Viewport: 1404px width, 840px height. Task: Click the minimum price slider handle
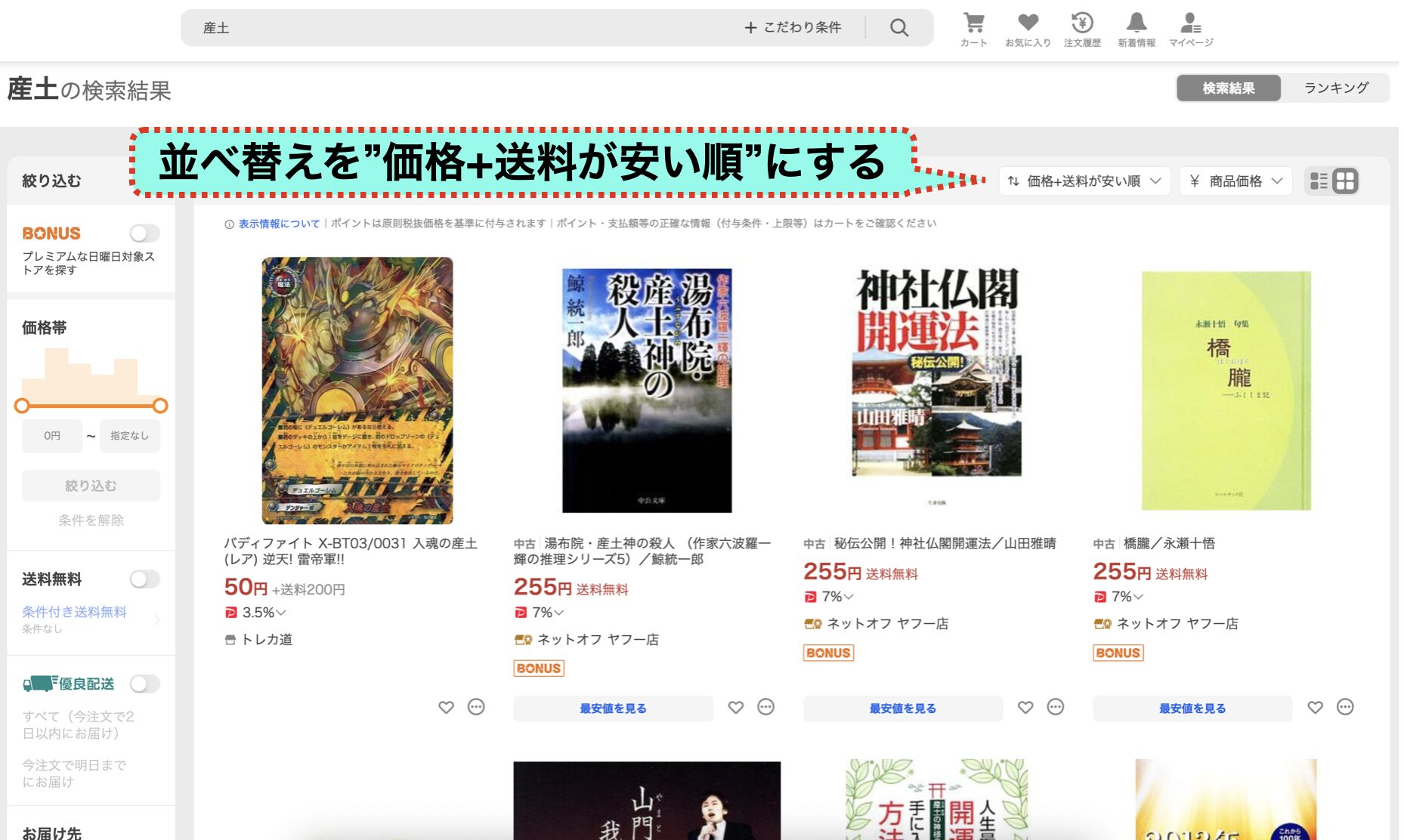[x=22, y=406]
